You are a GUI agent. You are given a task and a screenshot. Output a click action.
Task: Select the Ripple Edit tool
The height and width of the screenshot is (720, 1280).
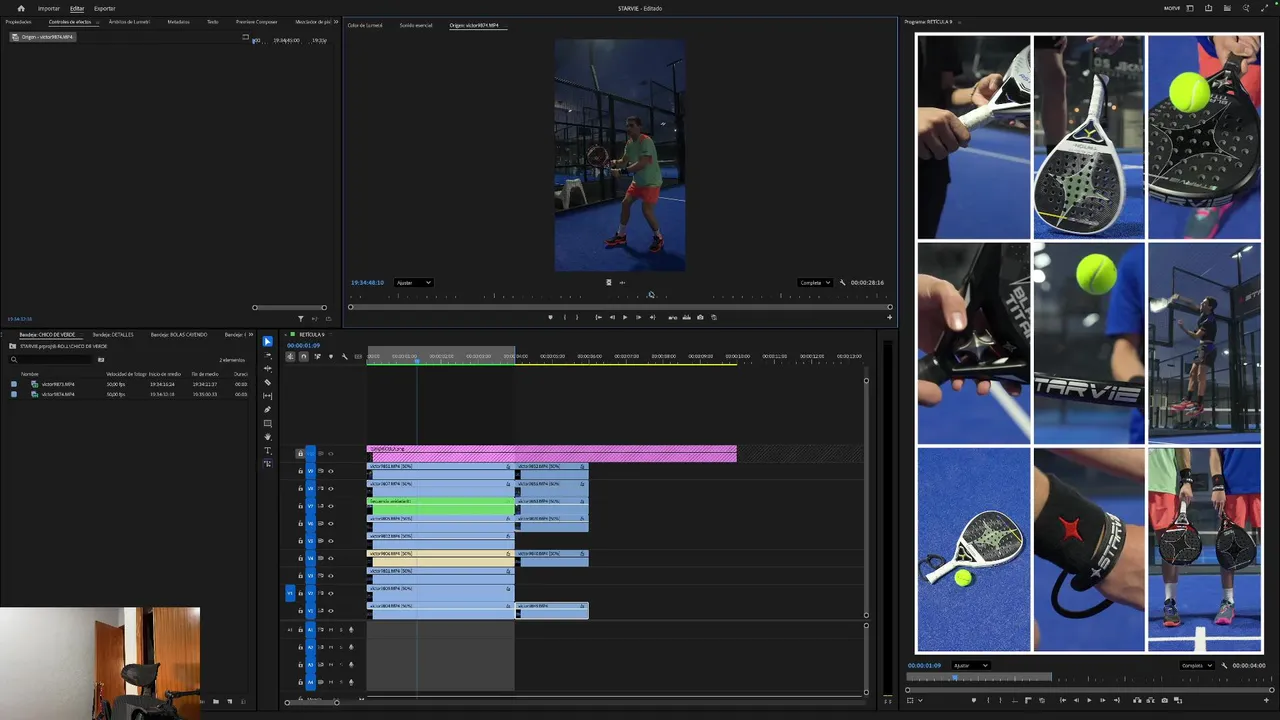pyautogui.click(x=267, y=369)
